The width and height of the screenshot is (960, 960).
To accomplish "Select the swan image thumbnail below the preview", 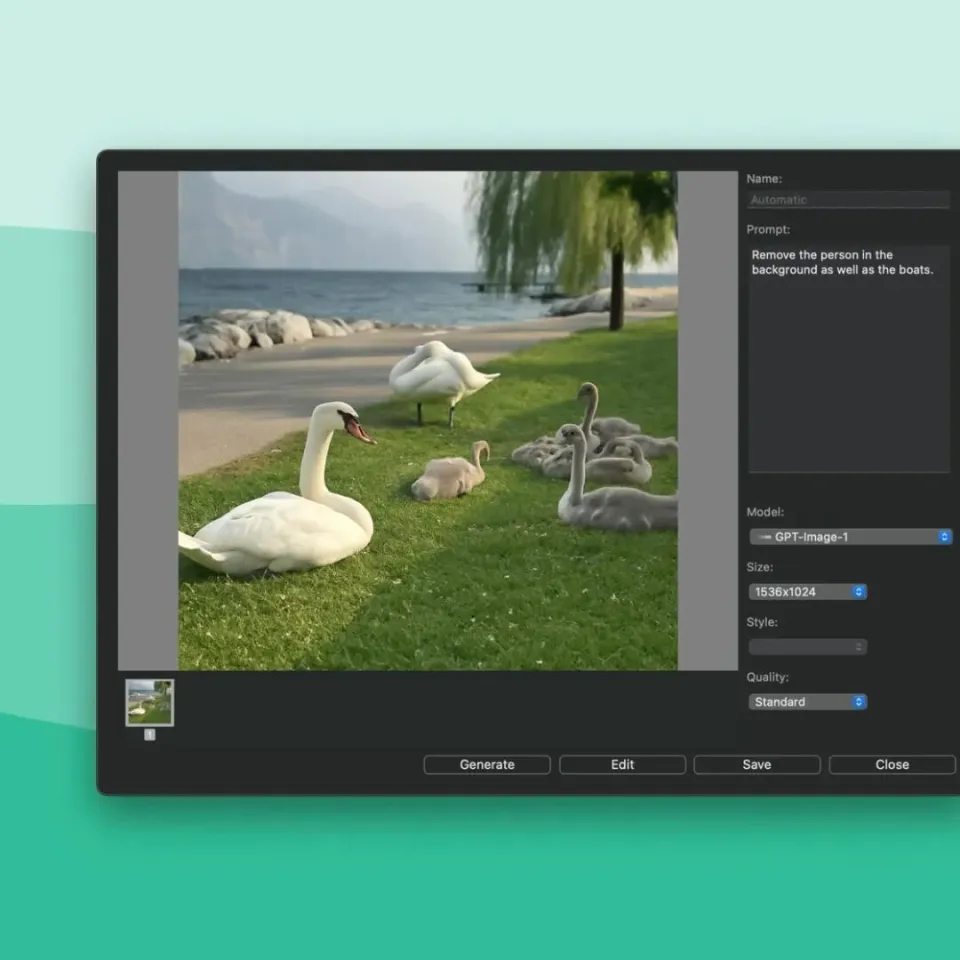I will [x=150, y=702].
